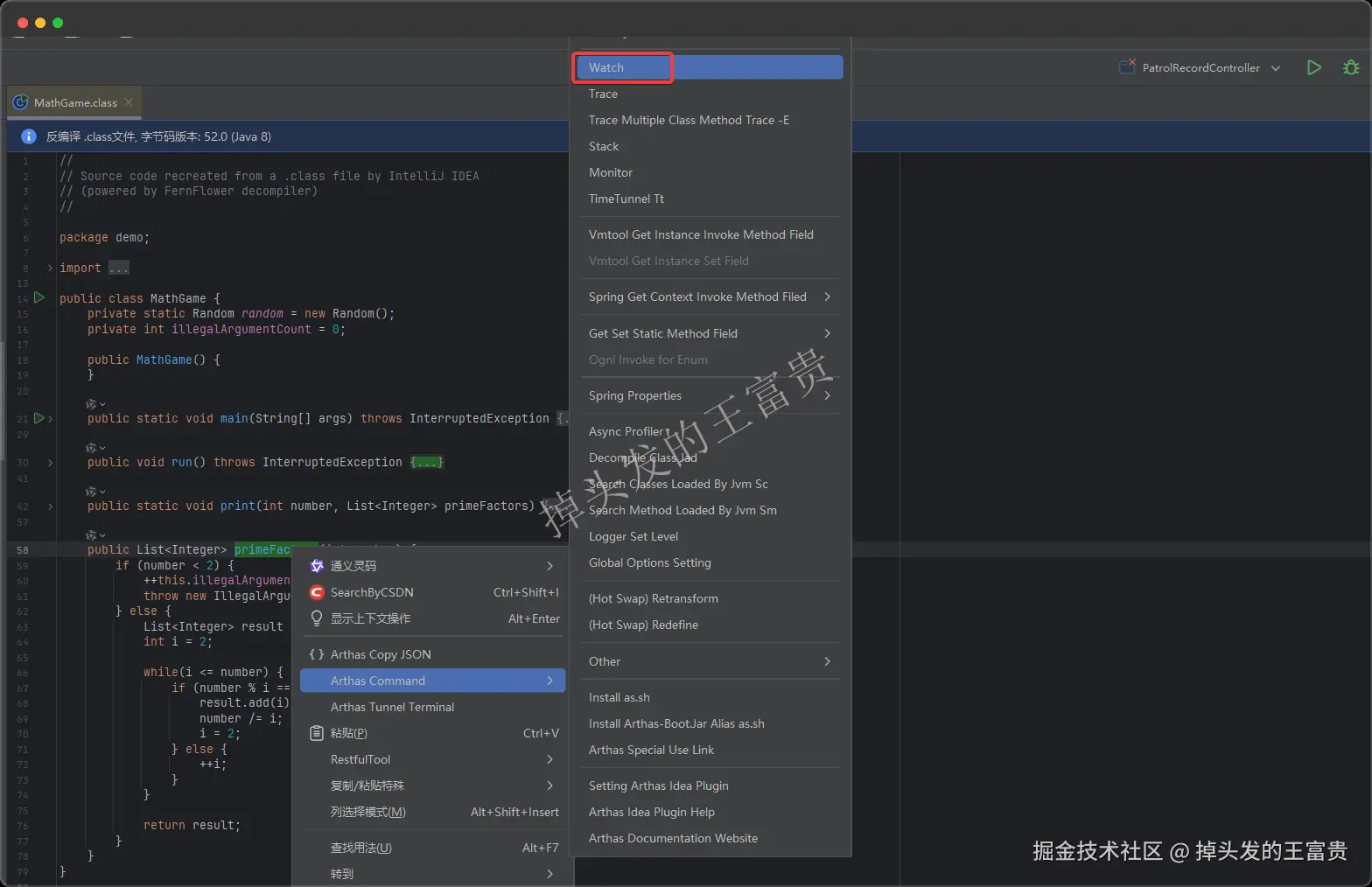Open Spring Get Context Invoke Method Filed submenu

710,297
